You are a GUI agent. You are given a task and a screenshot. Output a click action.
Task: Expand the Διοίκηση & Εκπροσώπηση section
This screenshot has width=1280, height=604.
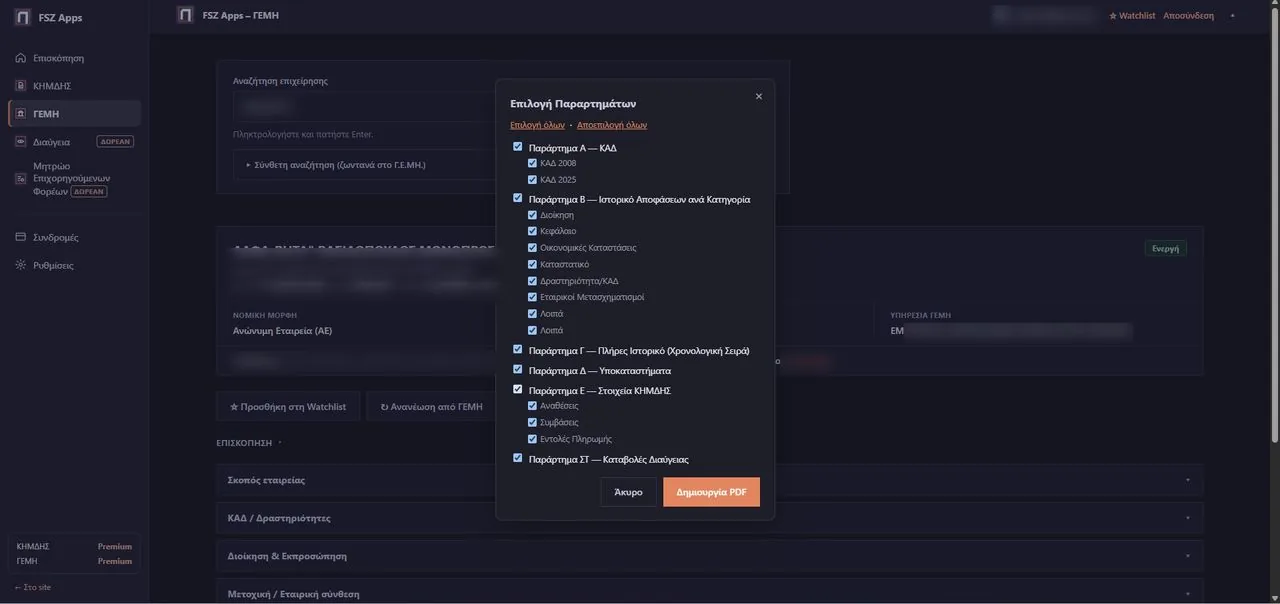(710, 556)
